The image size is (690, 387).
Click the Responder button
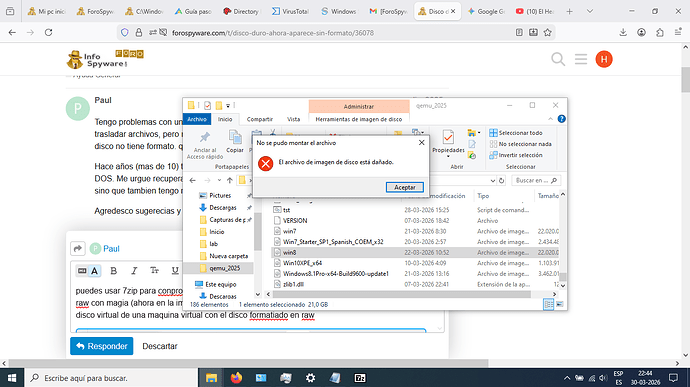[x=102, y=346]
